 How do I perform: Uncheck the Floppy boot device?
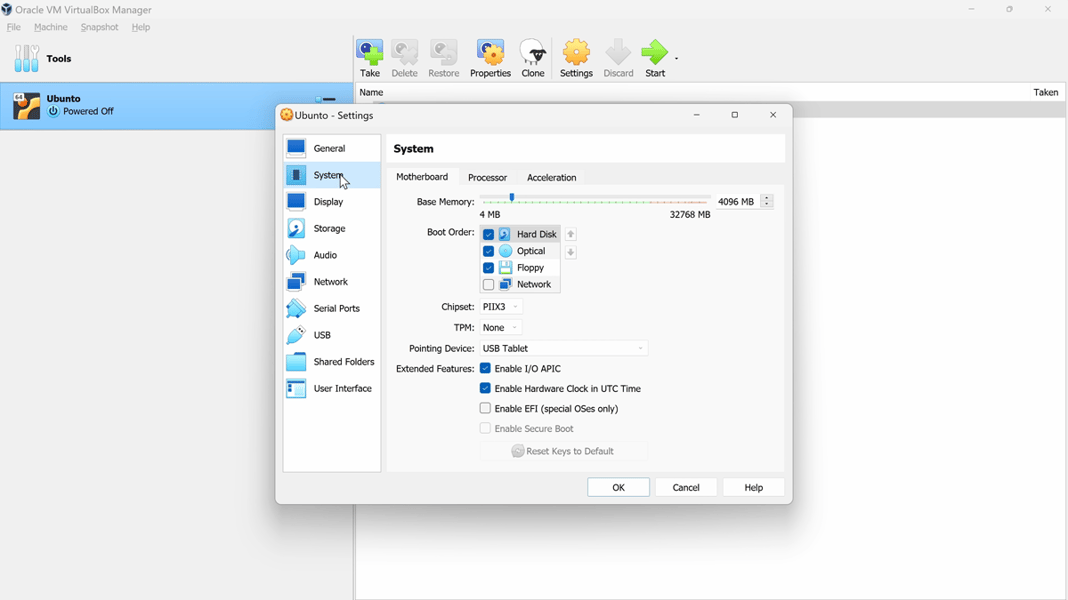(x=488, y=267)
